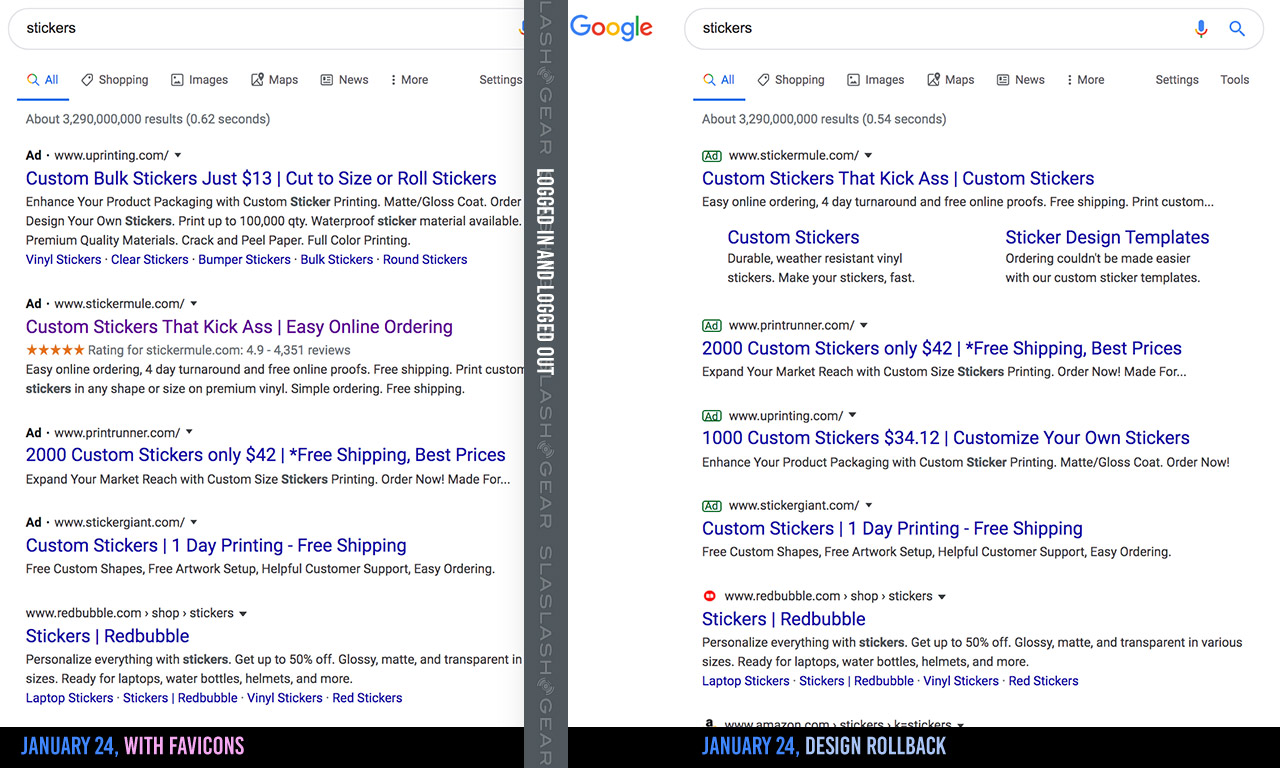This screenshot has height=768, width=1280.
Task: Switch to Maps tab in right search page
Action: point(950,80)
